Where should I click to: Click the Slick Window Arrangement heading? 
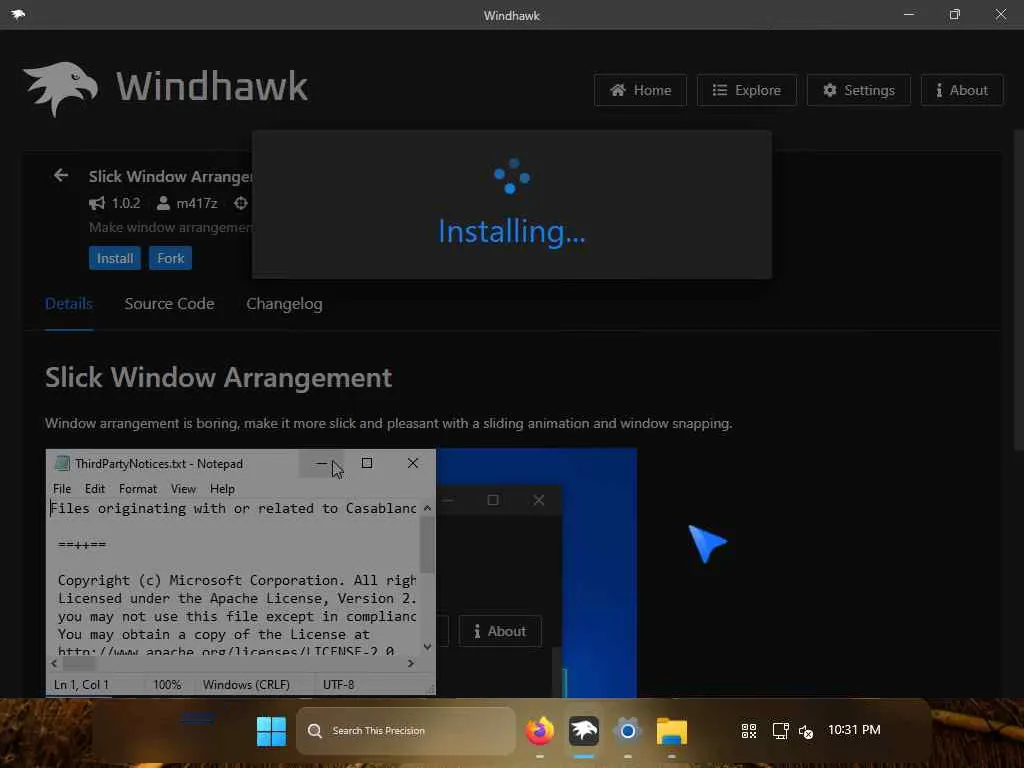tap(219, 377)
